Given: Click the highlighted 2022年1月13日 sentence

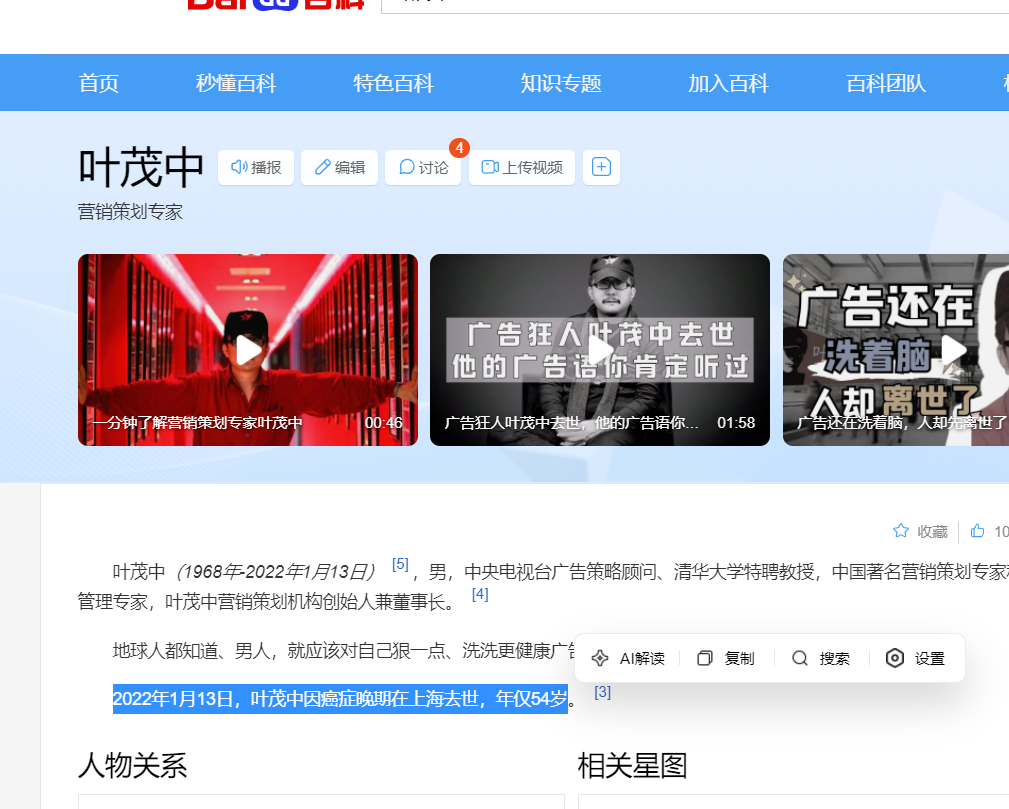Looking at the screenshot, I should coord(340,699).
